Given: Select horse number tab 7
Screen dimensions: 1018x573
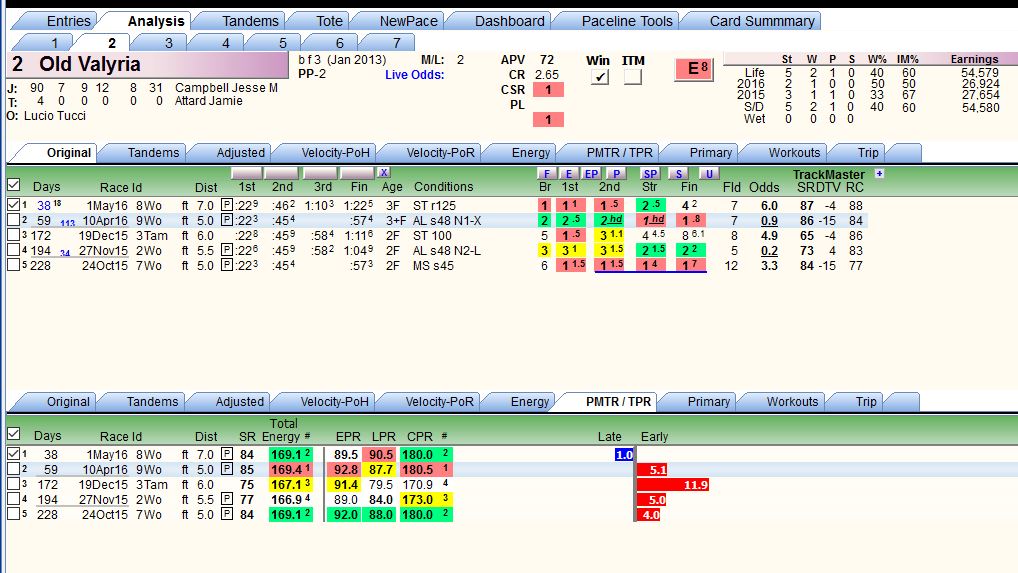Looking at the screenshot, I should pyautogui.click(x=396, y=43).
